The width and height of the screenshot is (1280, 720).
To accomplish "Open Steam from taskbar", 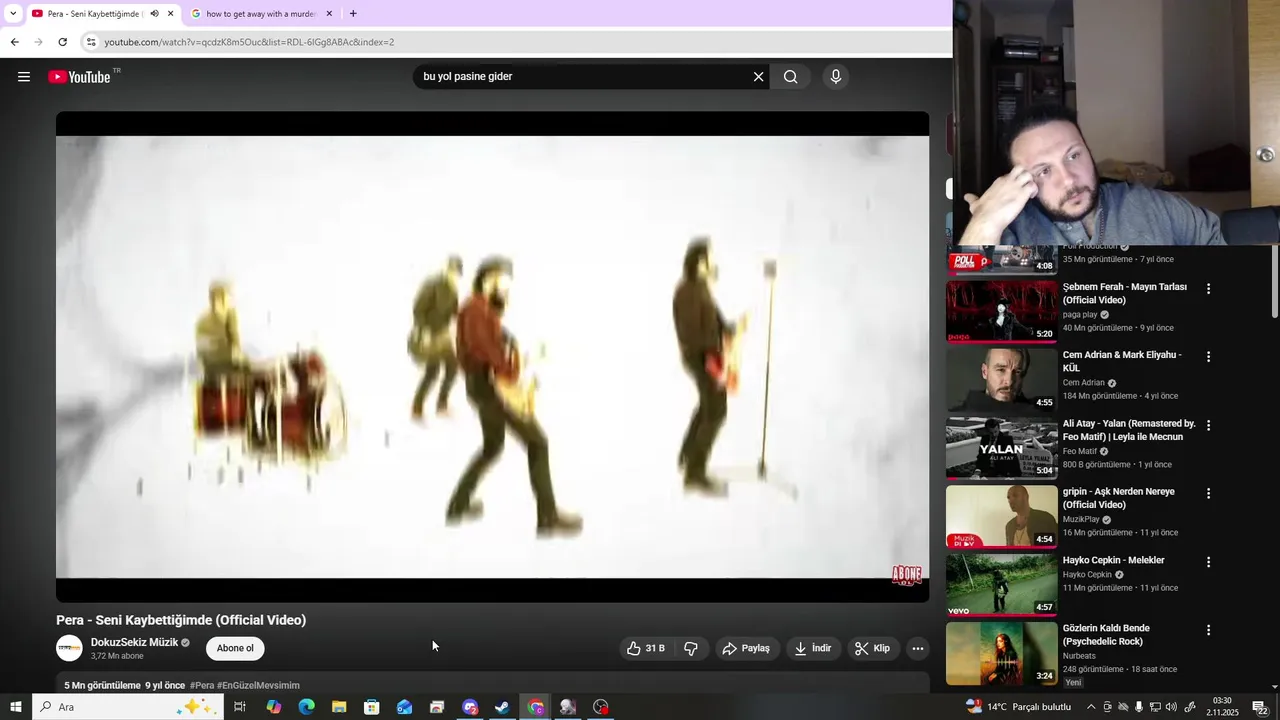I will point(502,707).
